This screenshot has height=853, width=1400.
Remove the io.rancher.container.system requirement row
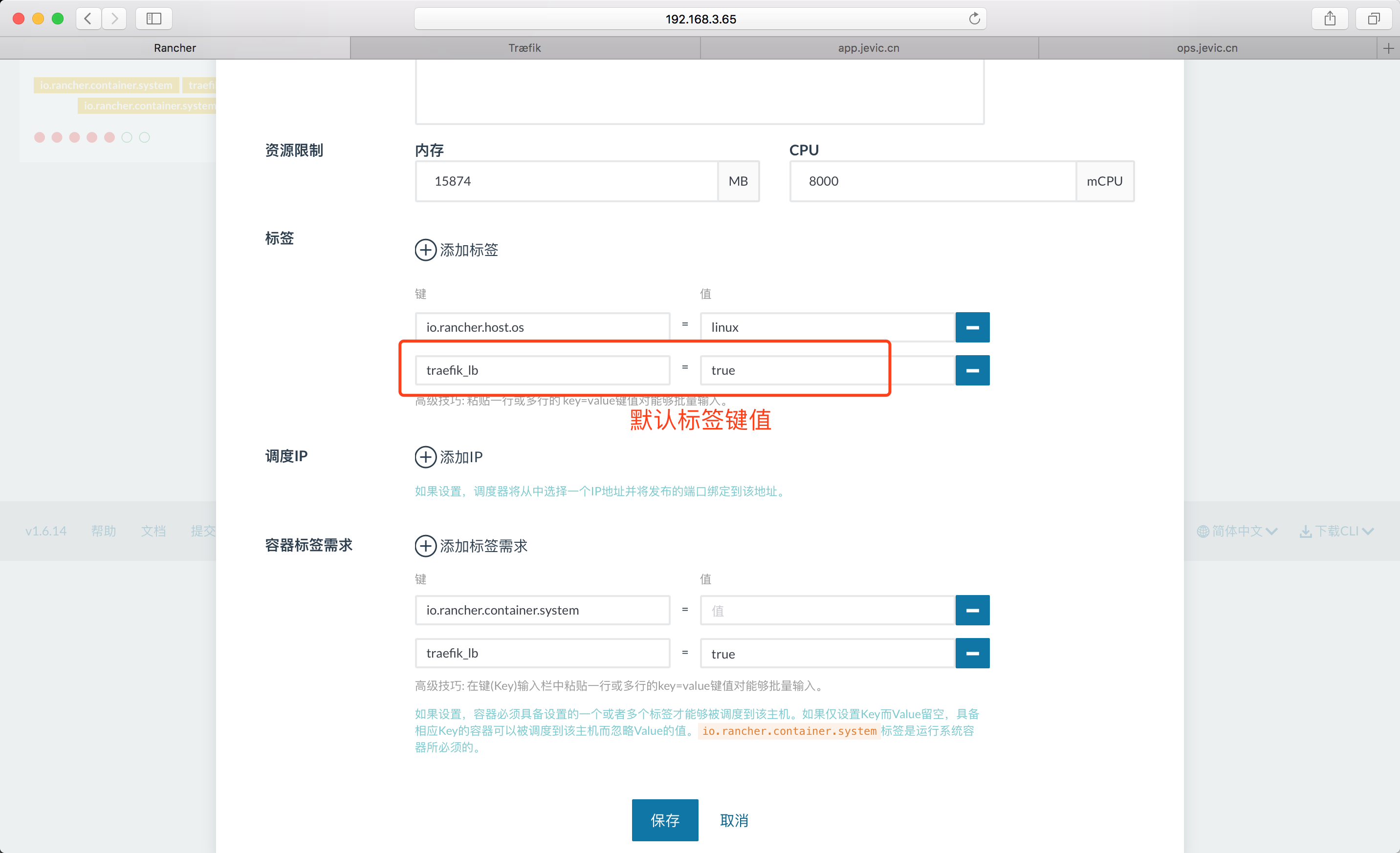(972, 610)
